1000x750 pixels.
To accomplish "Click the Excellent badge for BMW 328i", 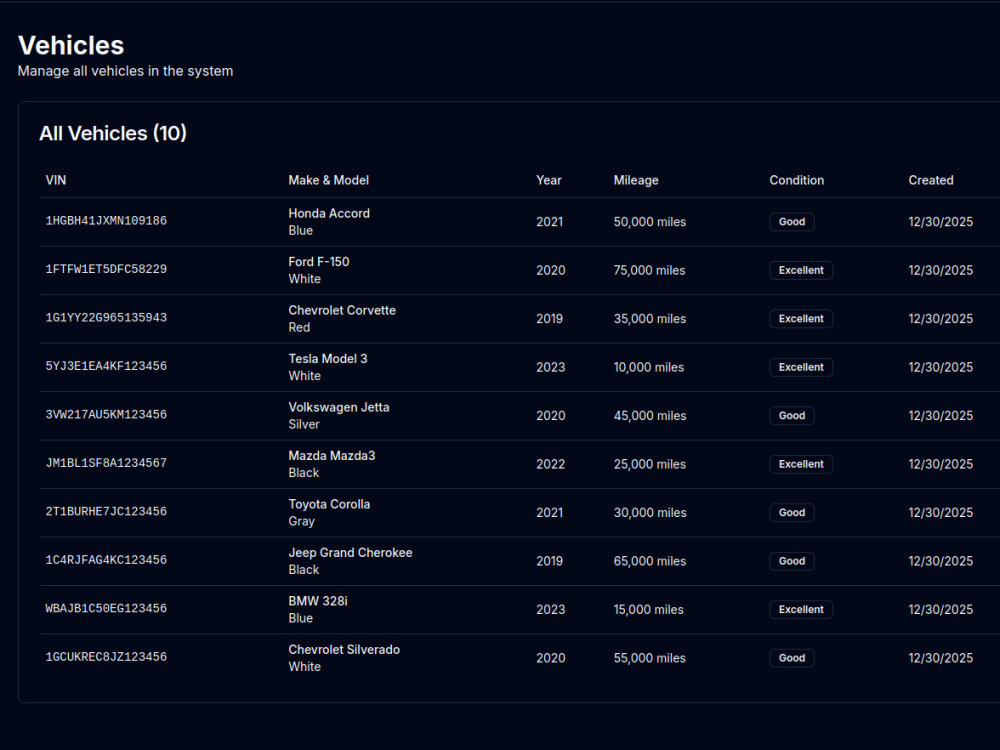I will pos(801,610).
